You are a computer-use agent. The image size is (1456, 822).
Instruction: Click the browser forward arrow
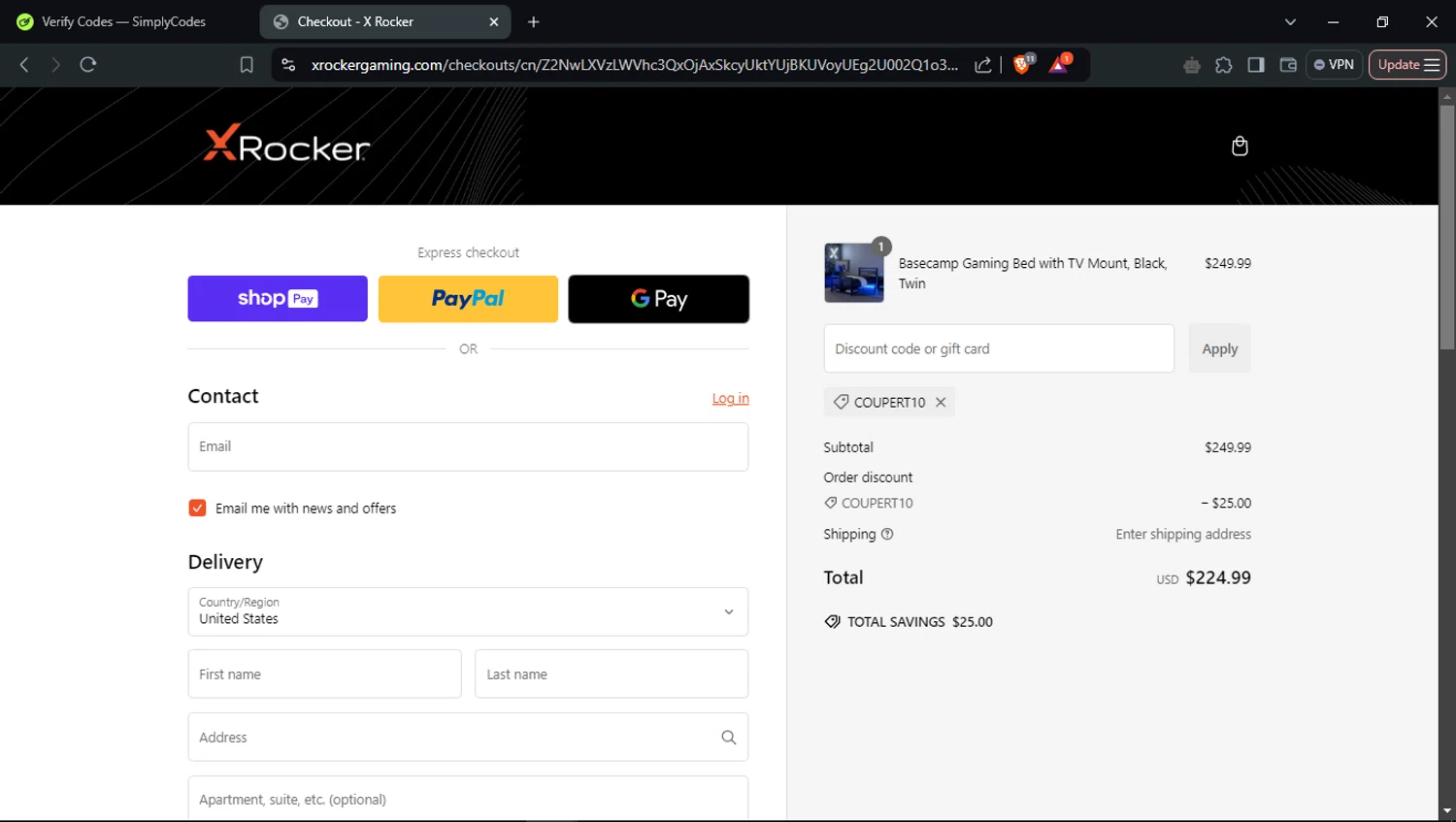pos(55,65)
